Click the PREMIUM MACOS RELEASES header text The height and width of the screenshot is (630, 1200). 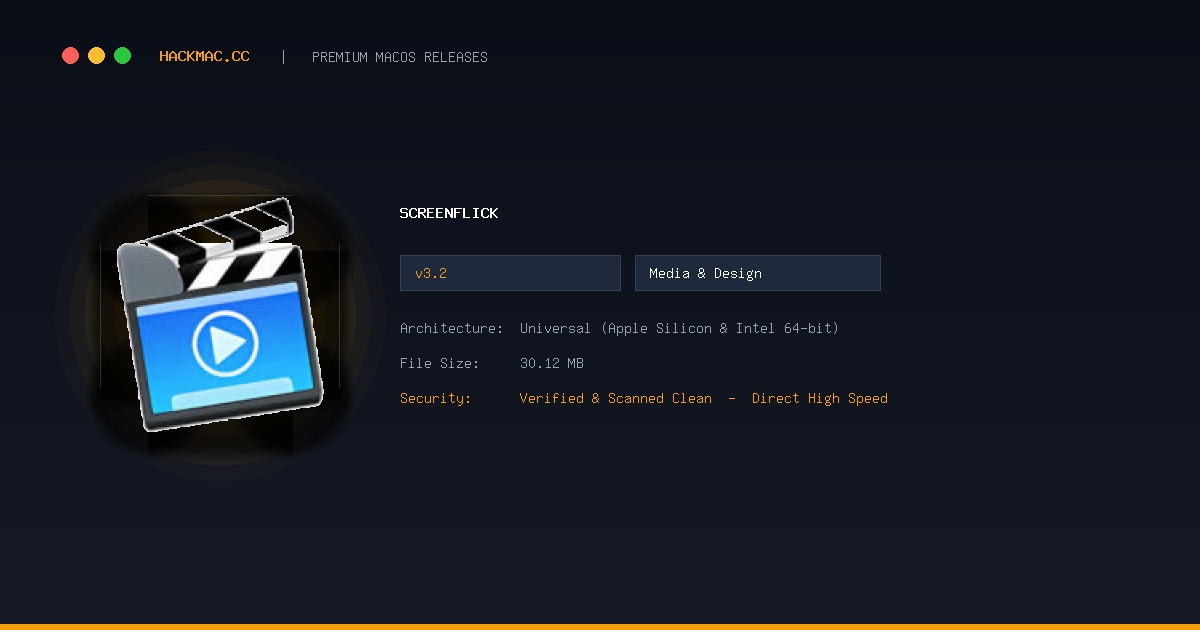(x=400, y=57)
